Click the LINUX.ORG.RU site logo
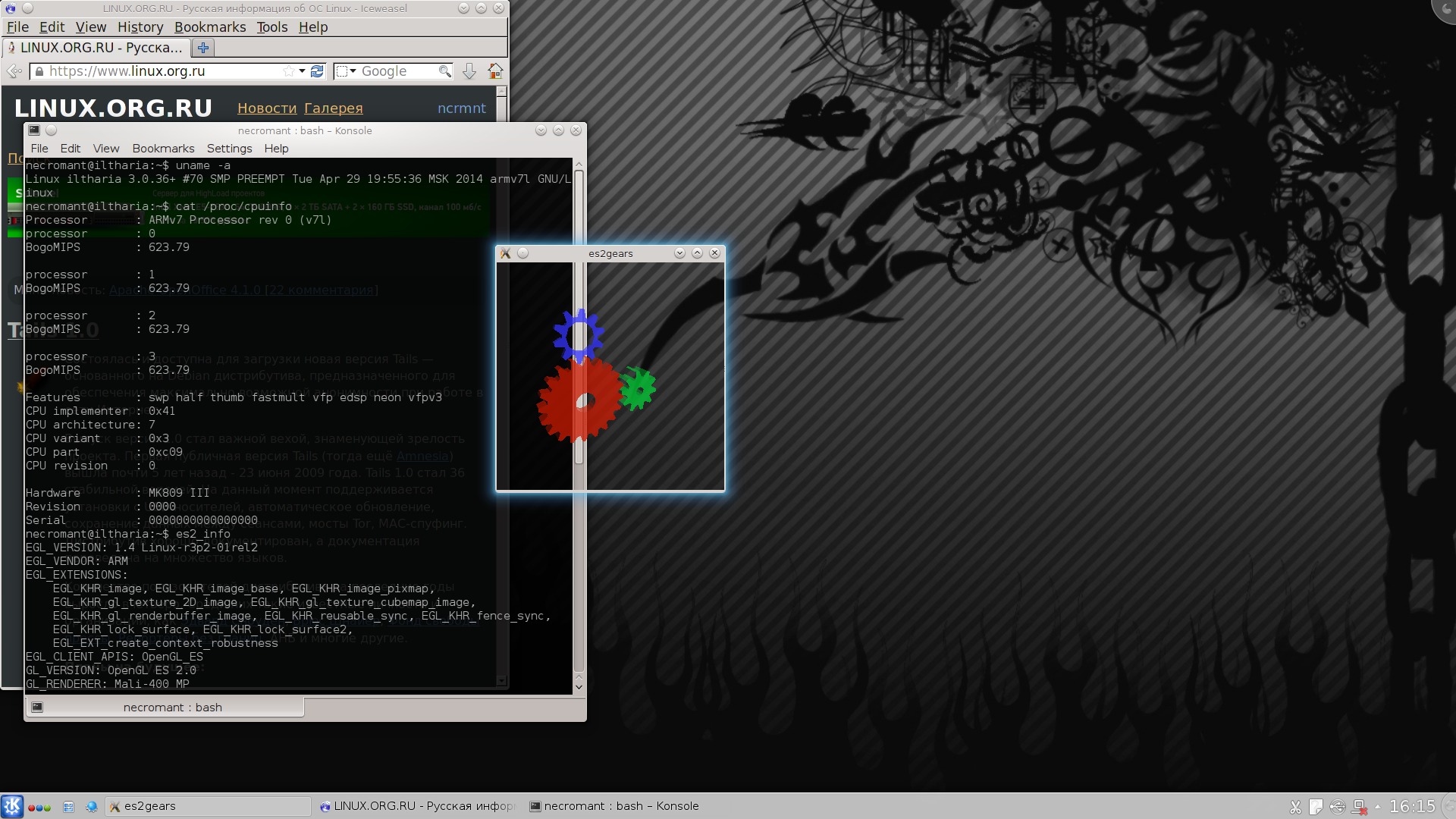Screen dimensions: 1456x819 [113, 108]
